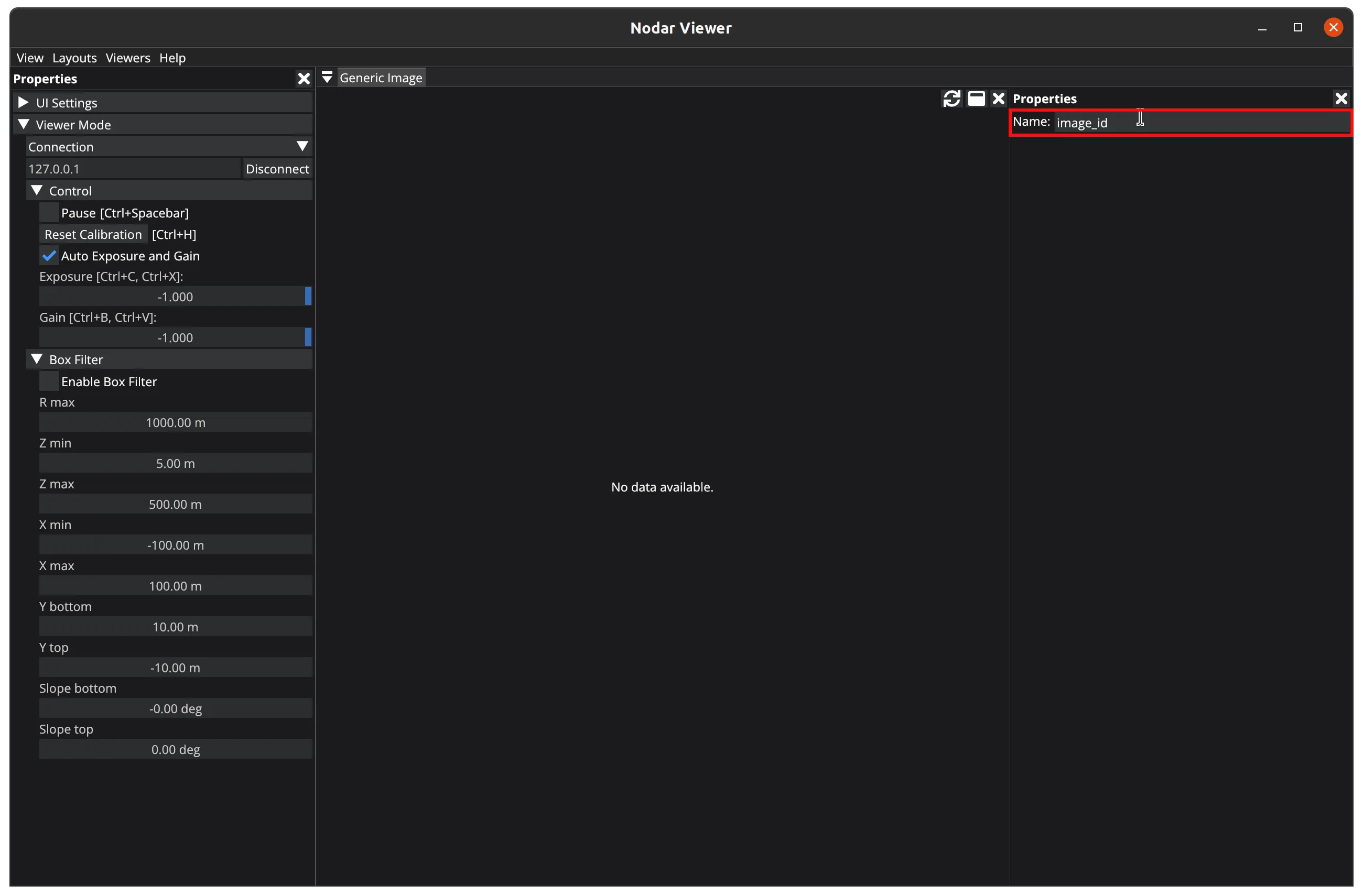Click the maximize panel icon beside refresh
Viewport: 1363px width, 896px height.
976,99
